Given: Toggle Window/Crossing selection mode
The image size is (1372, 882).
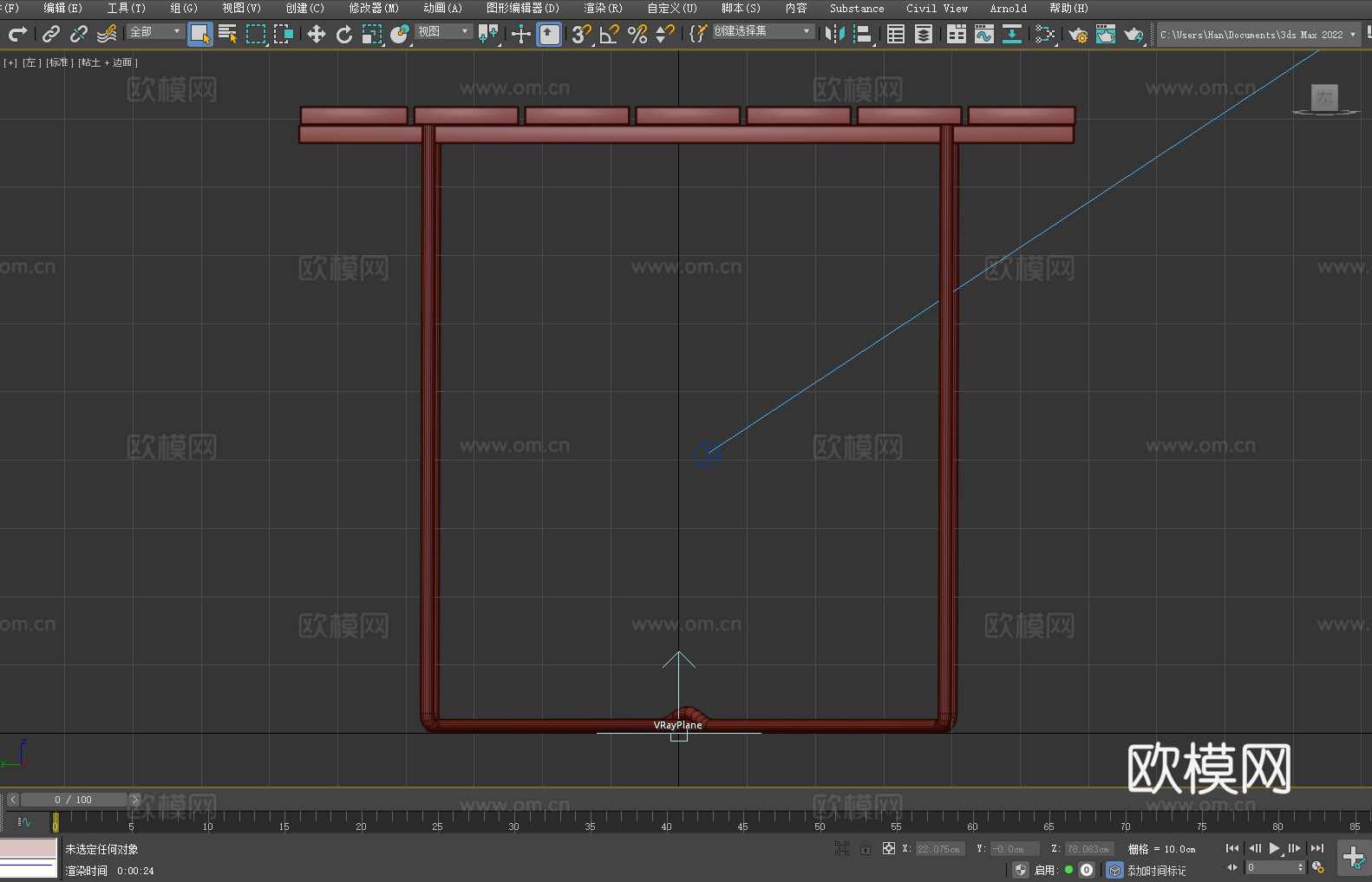Looking at the screenshot, I should (x=284, y=34).
